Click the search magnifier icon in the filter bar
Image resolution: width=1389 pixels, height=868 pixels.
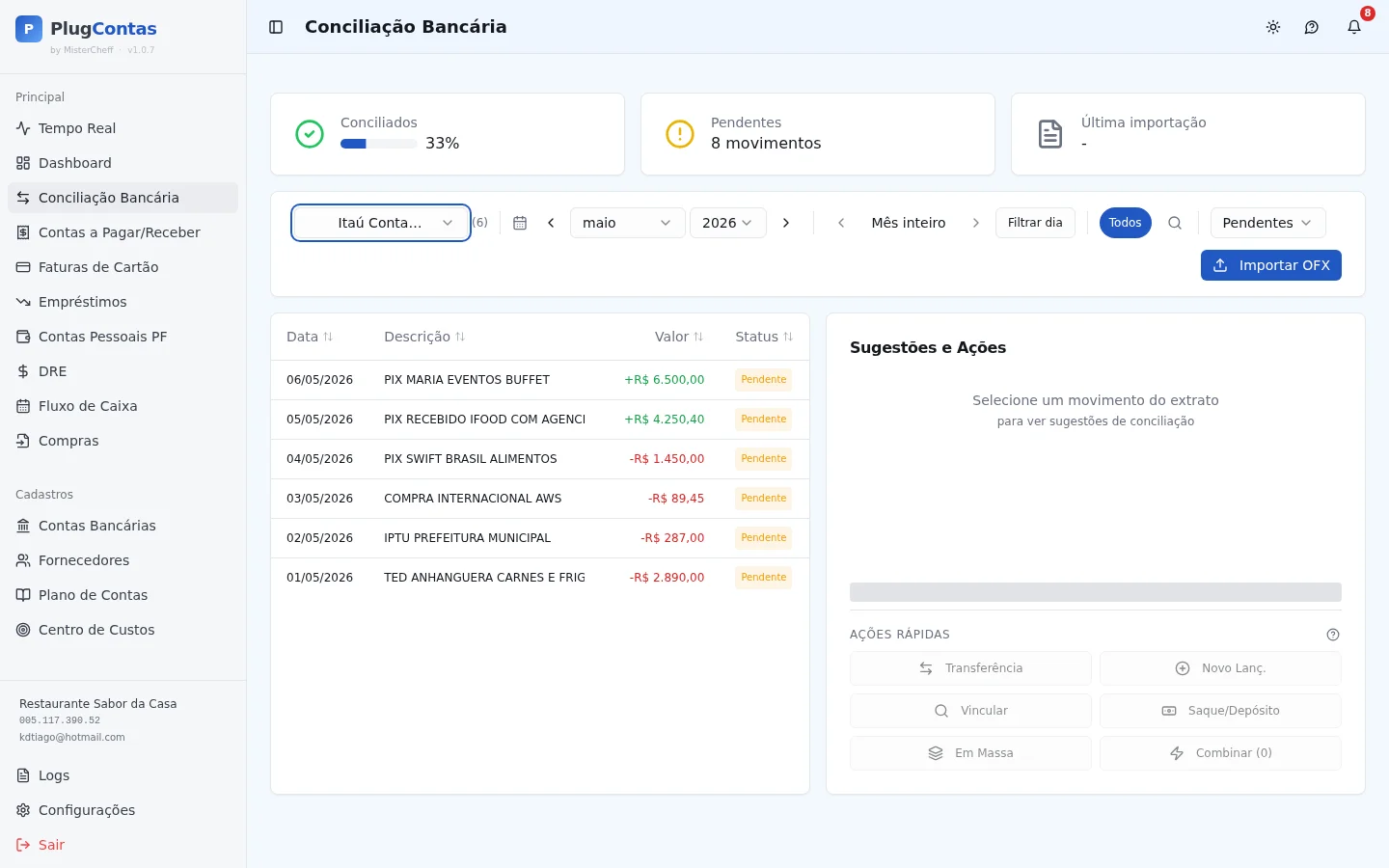(1175, 223)
